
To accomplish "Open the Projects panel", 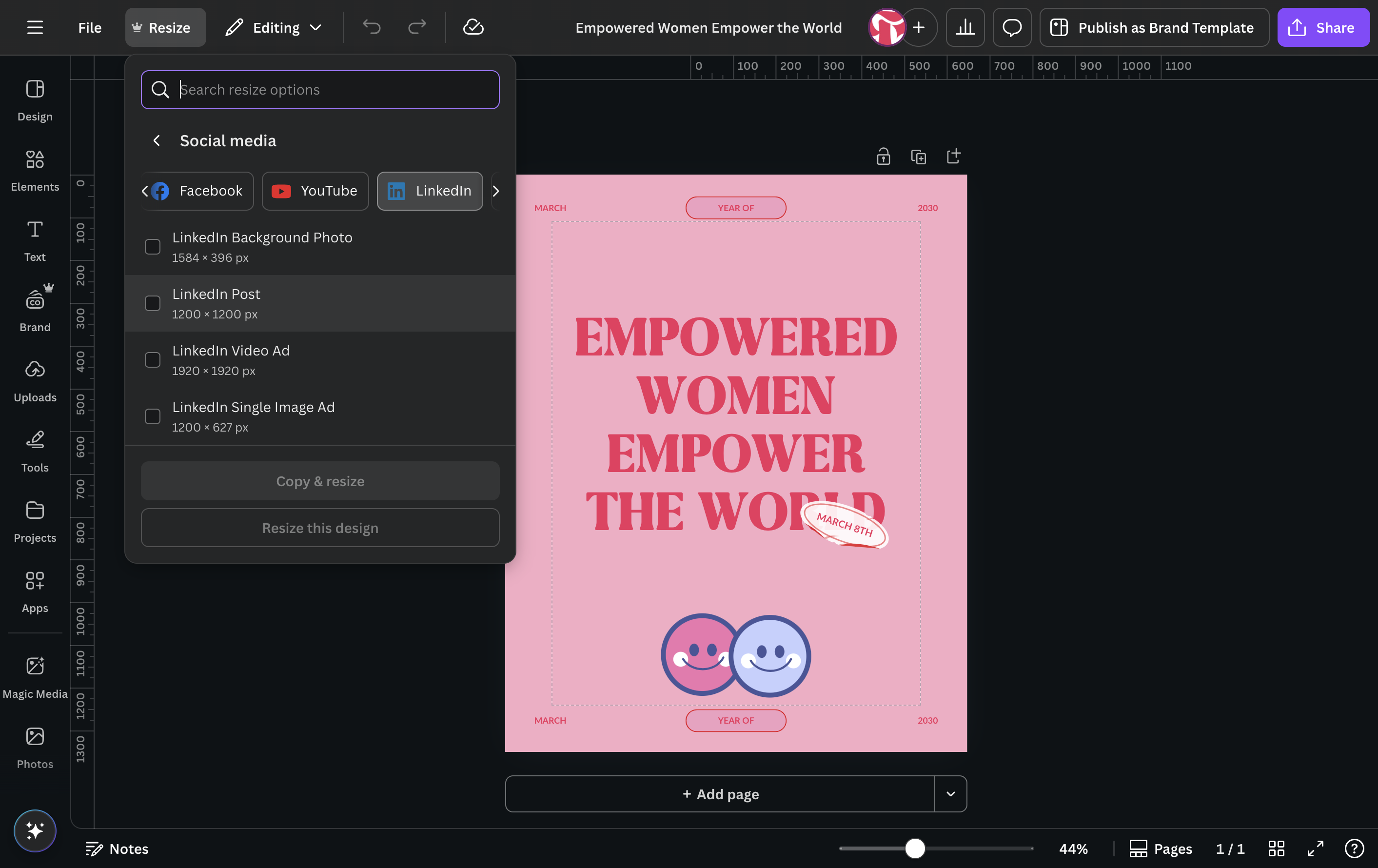I will pos(35,522).
